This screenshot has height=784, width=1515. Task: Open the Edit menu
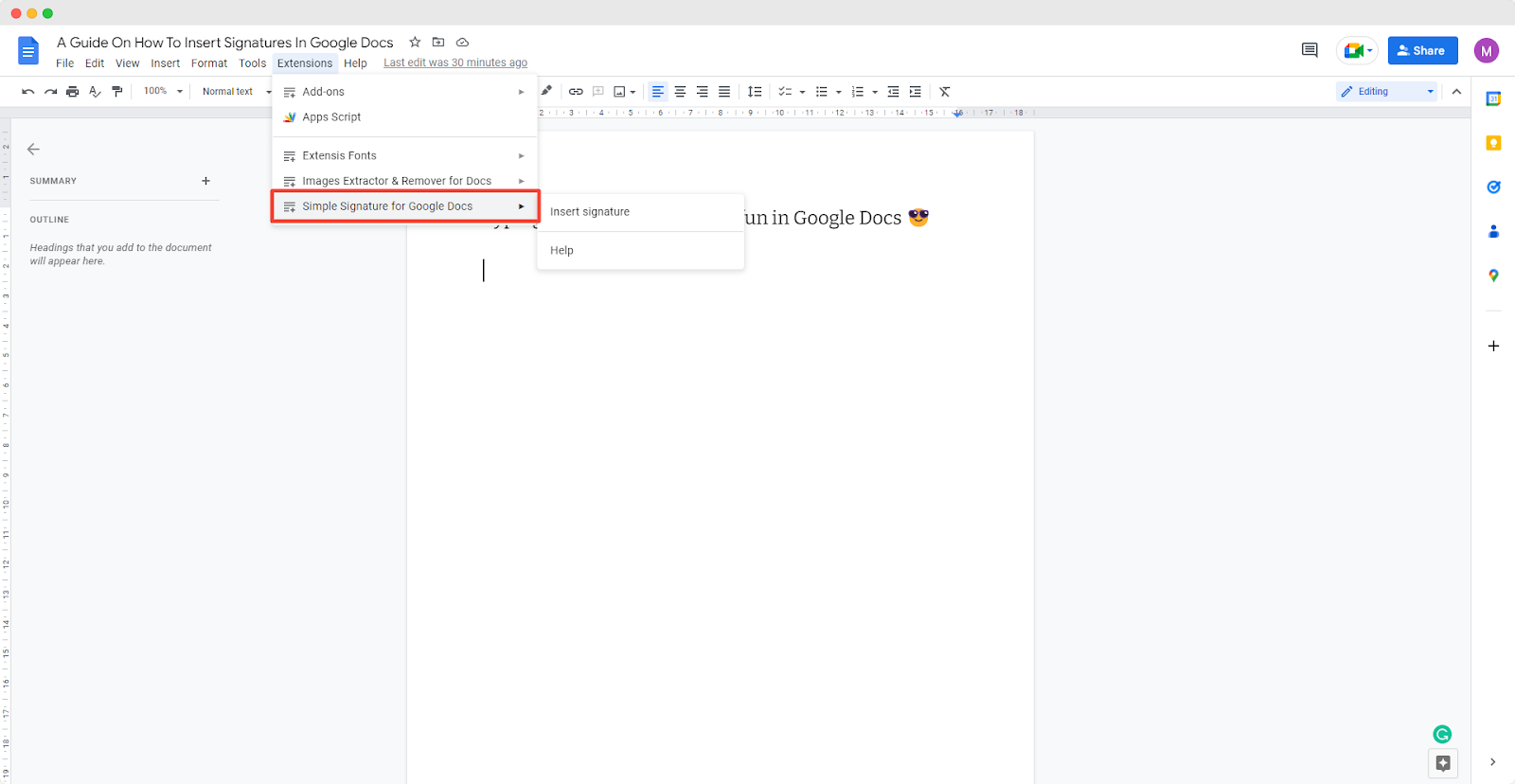pos(95,63)
